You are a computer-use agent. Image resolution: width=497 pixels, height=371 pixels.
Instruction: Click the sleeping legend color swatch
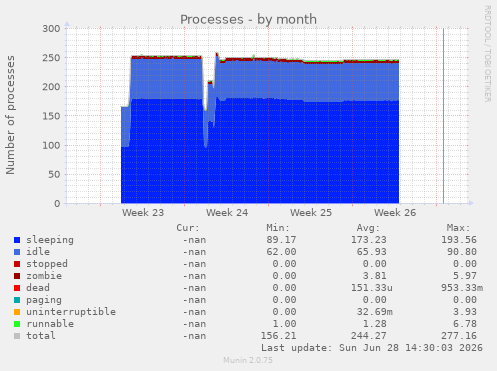[x=17, y=240]
